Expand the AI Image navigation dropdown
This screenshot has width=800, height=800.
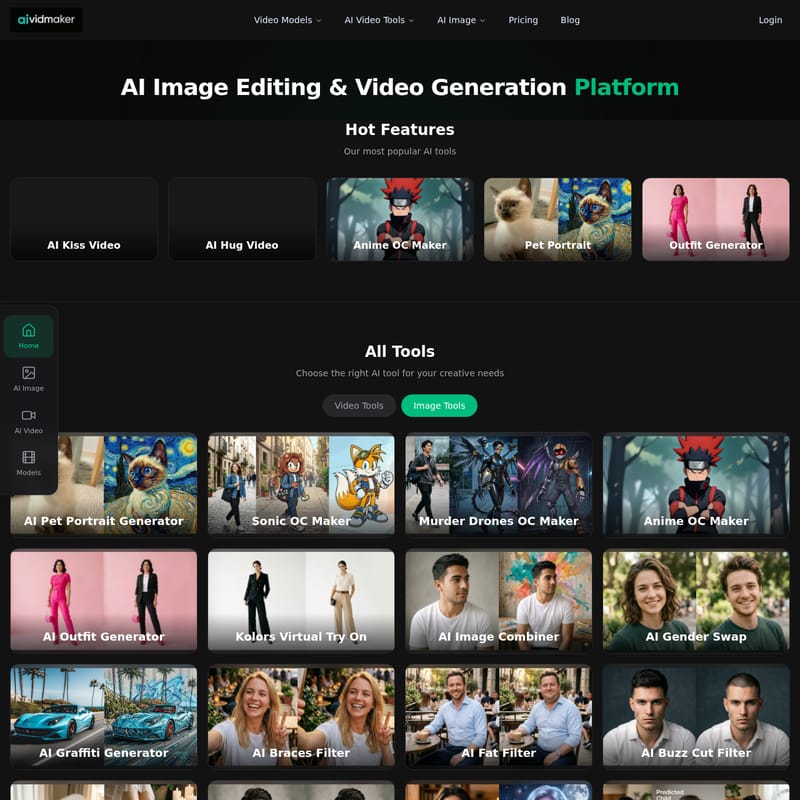point(461,19)
